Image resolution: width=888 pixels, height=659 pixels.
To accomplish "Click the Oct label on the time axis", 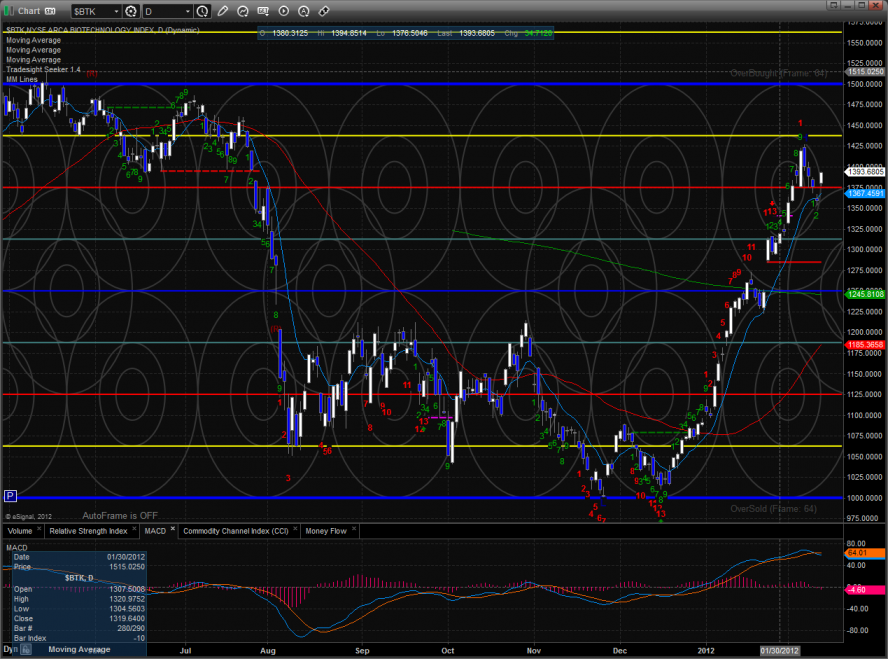I will [x=447, y=651].
